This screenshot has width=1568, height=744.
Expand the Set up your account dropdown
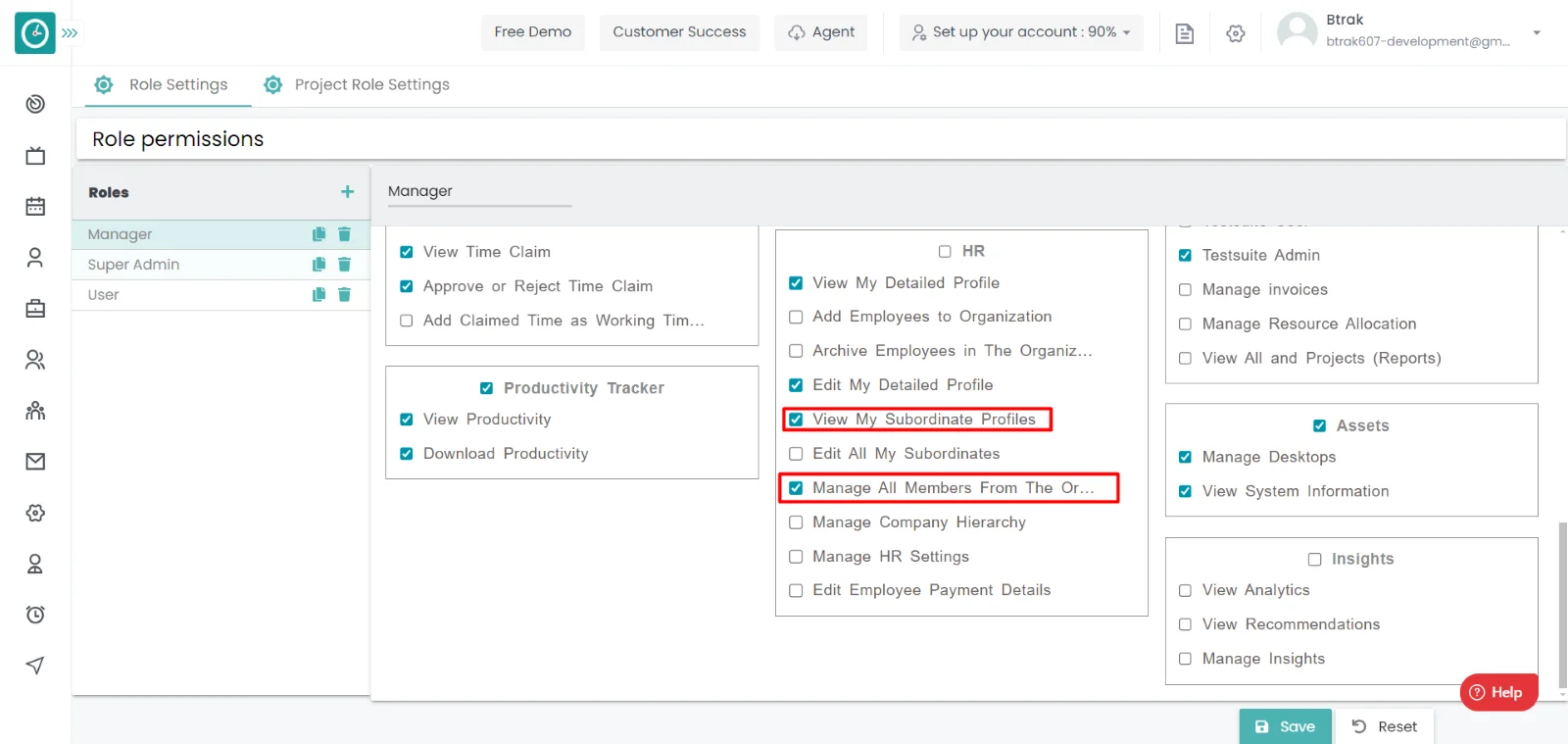(x=1021, y=32)
